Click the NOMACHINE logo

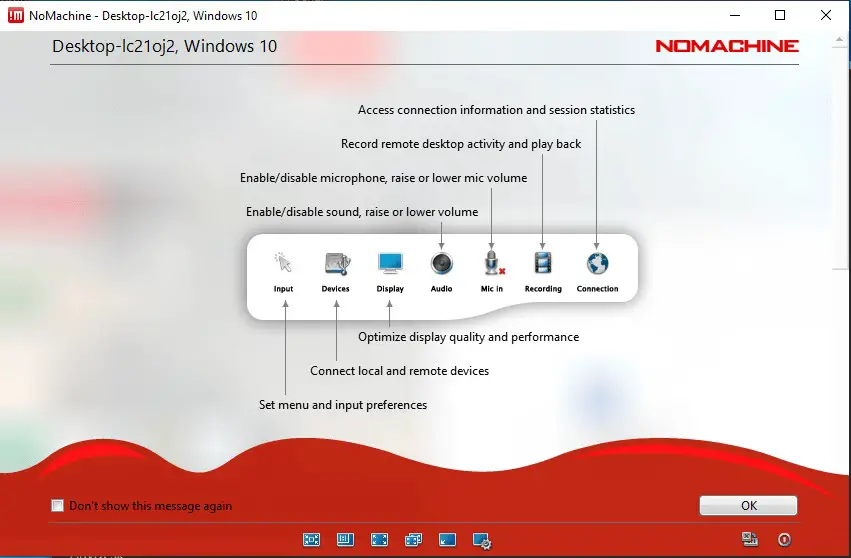(x=727, y=46)
